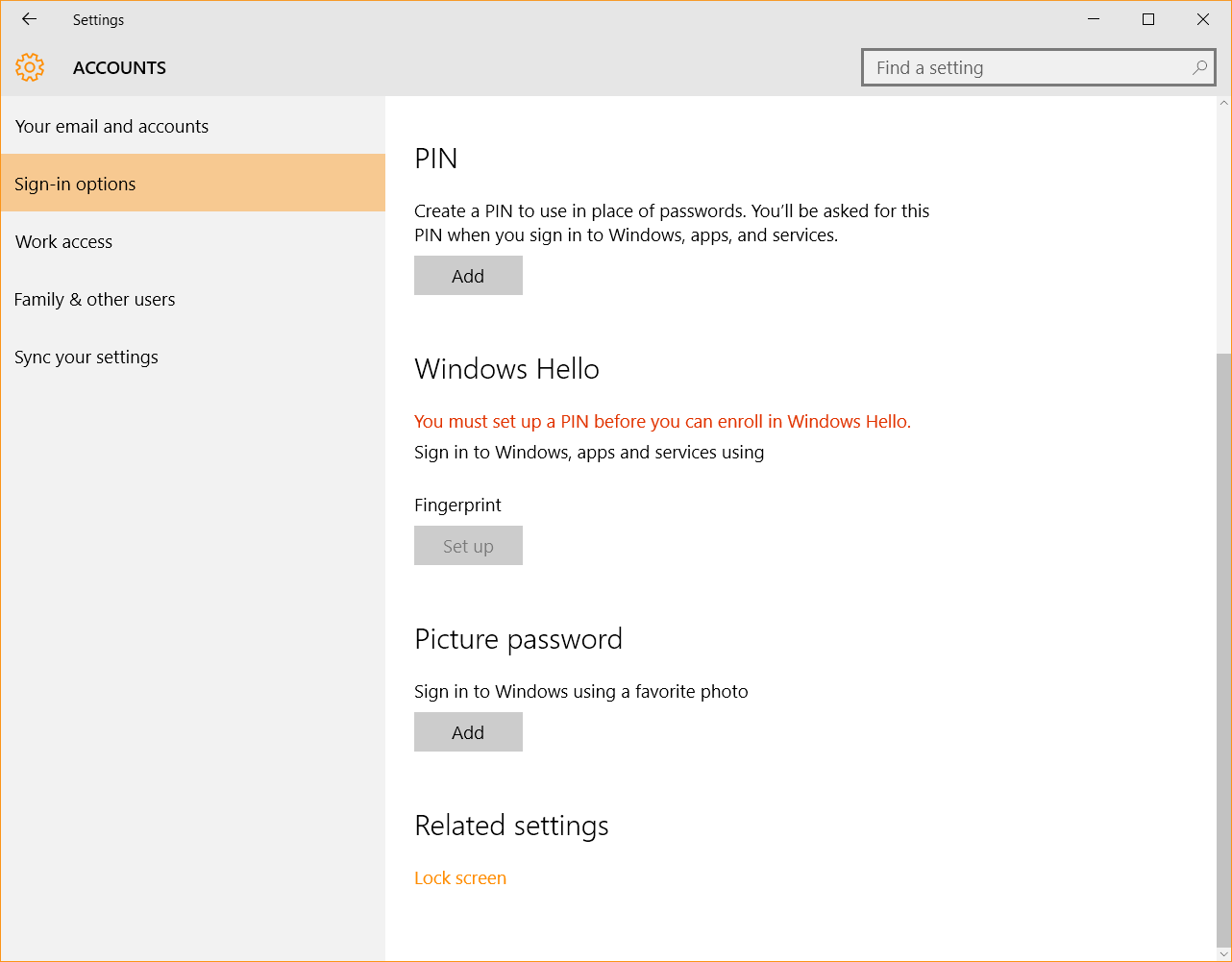Click the PIN heading
The image size is (1232, 962).
click(x=436, y=159)
